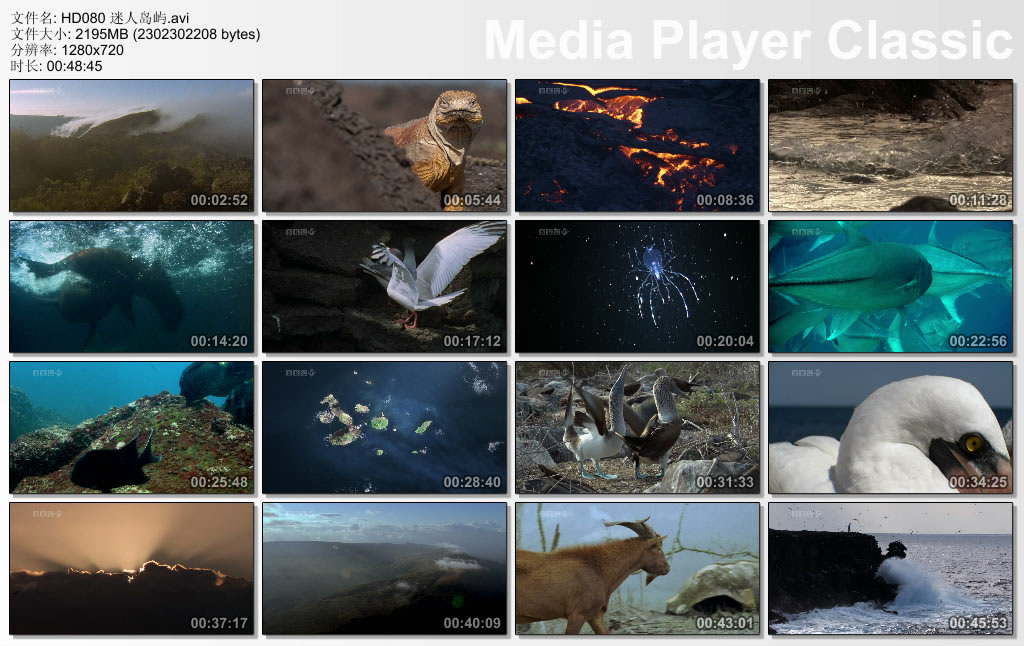Screen dimensions: 1024x646
Task: Open the sunset clouds thumbnail at 00:37:17
Action: [x=131, y=569]
